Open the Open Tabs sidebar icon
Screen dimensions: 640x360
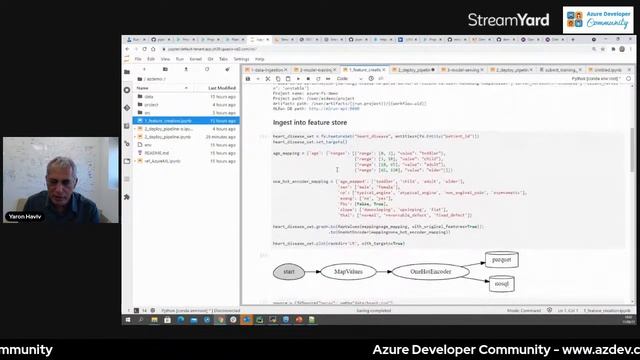(127, 161)
